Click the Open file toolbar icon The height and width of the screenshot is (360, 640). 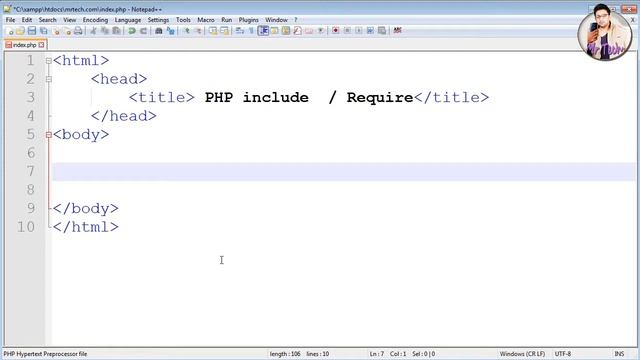(x=20, y=31)
